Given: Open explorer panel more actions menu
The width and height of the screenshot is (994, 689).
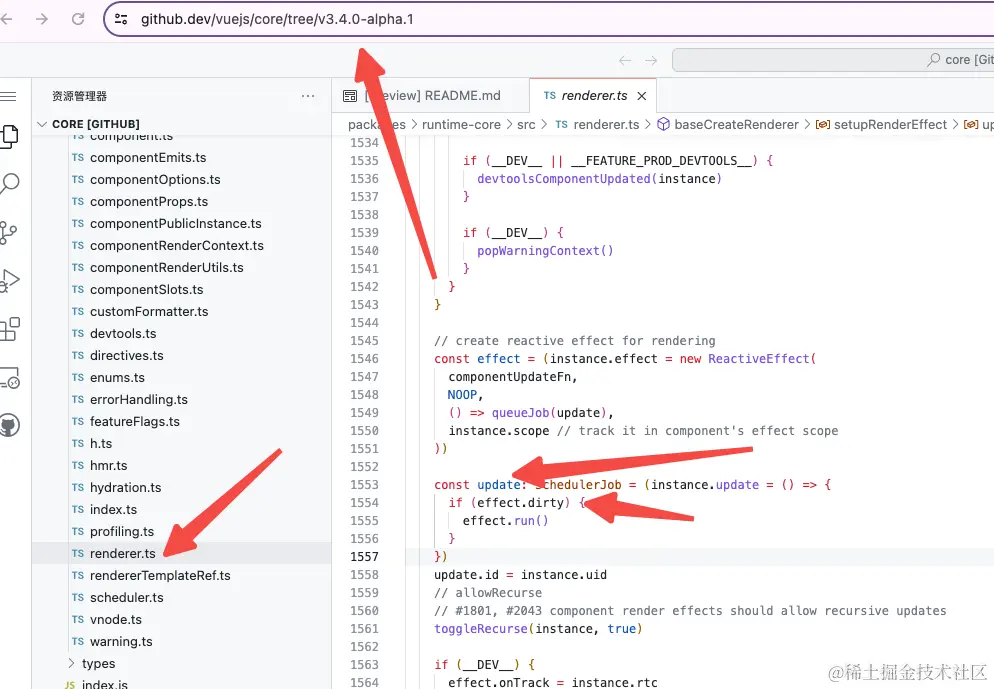Looking at the screenshot, I should pos(308,96).
